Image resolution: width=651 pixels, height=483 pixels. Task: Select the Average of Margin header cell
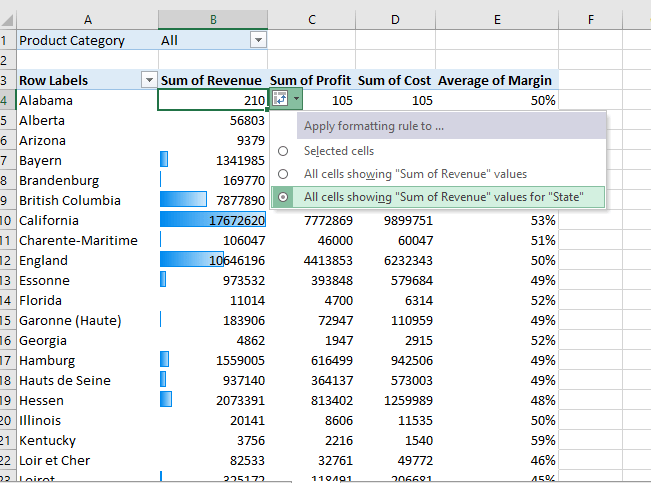tap(496, 80)
